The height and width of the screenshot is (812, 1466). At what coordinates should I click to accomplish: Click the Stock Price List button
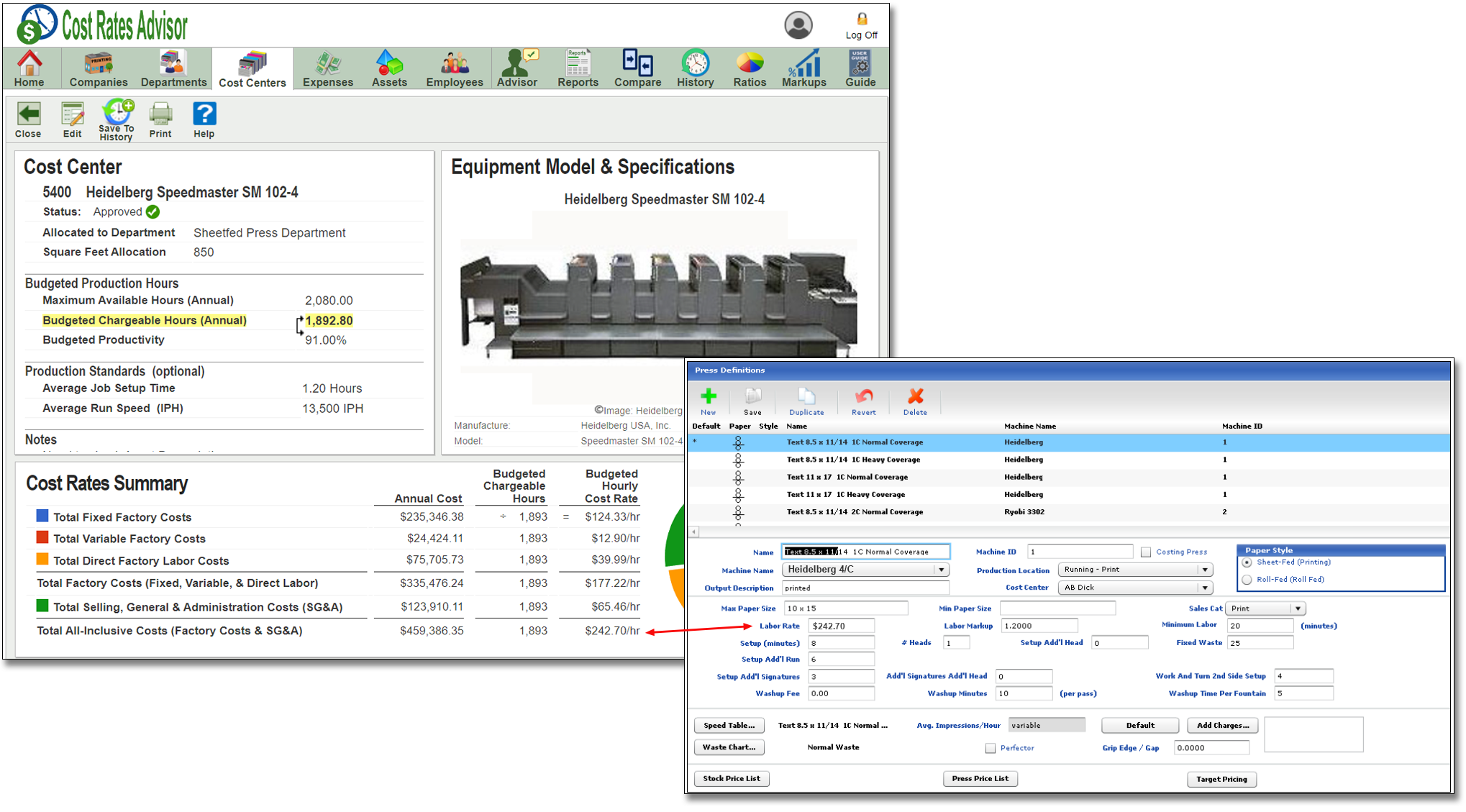(x=732, y=779)
